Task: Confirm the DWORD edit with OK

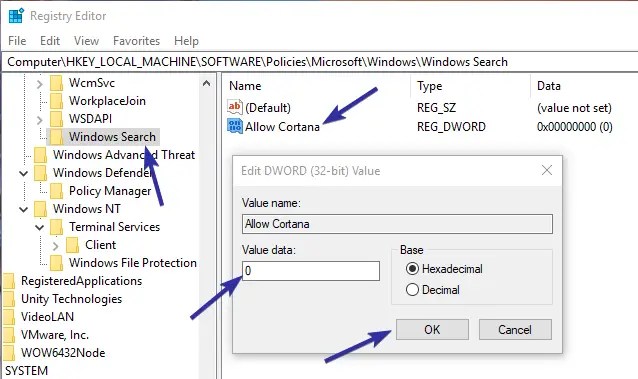Action: tap(432, 329)
